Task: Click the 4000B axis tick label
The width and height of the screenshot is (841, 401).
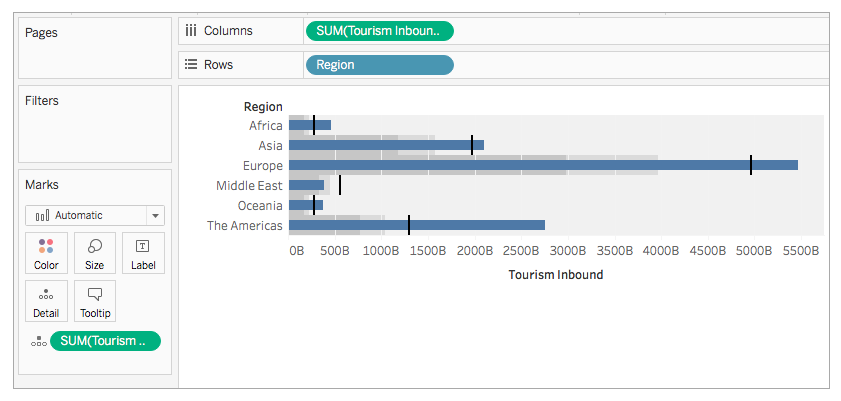Action: pos(661,251)
